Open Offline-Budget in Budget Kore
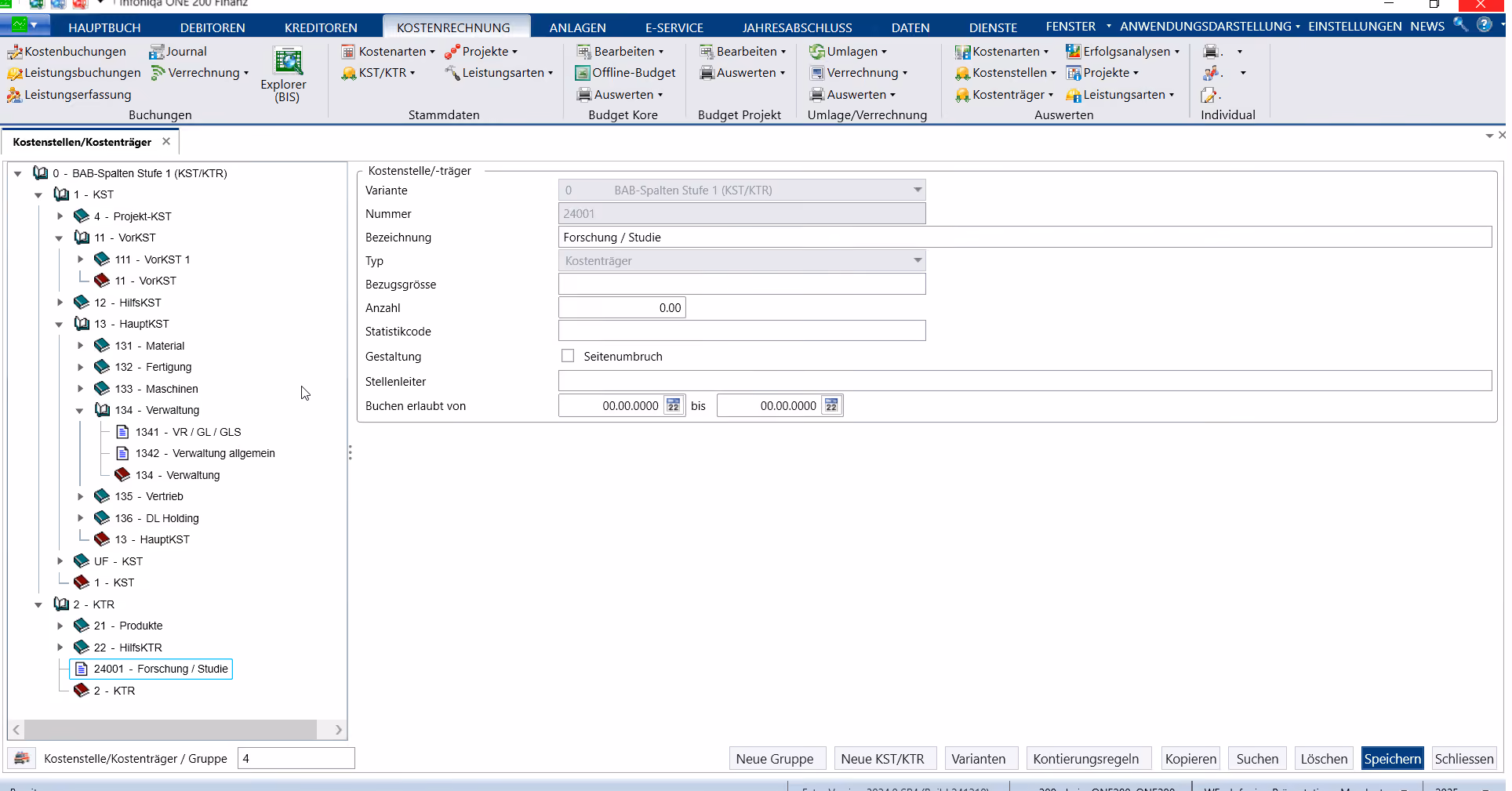This screenshot has width=1512, height=791. (x=625, y=73)
